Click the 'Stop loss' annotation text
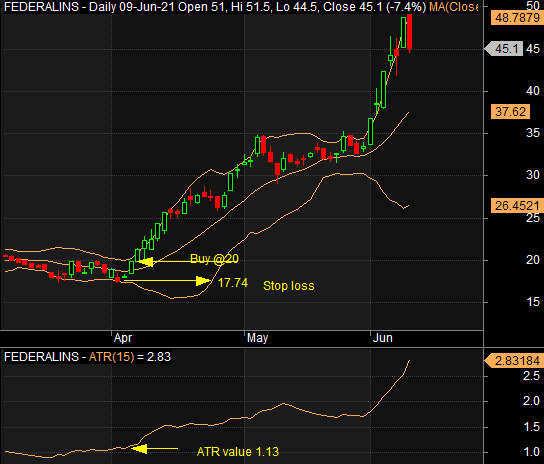The height and width of the screenshot is (464, 544). (289, 286)
